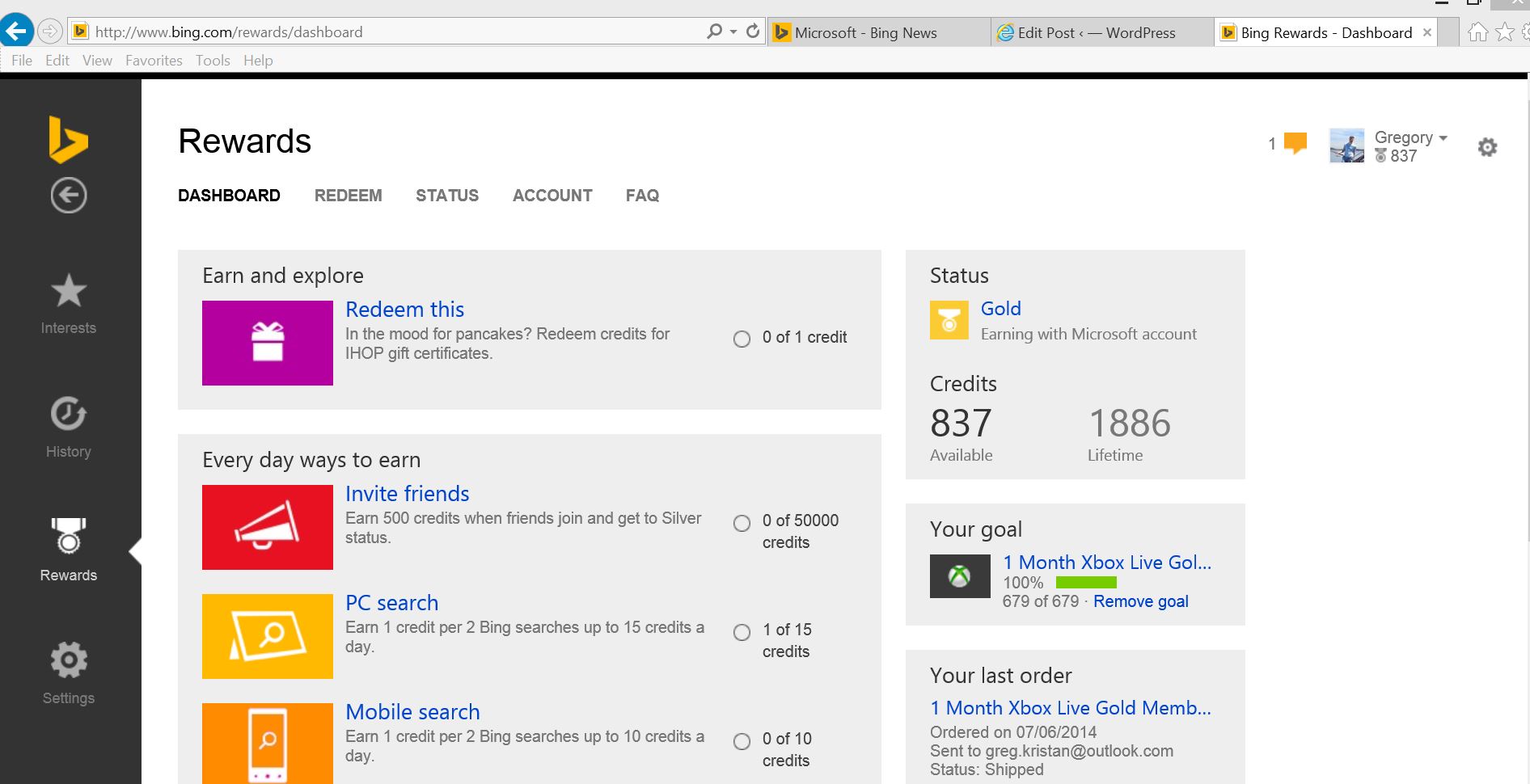Close the Bing Rewards Dashboard tab

1427,32
